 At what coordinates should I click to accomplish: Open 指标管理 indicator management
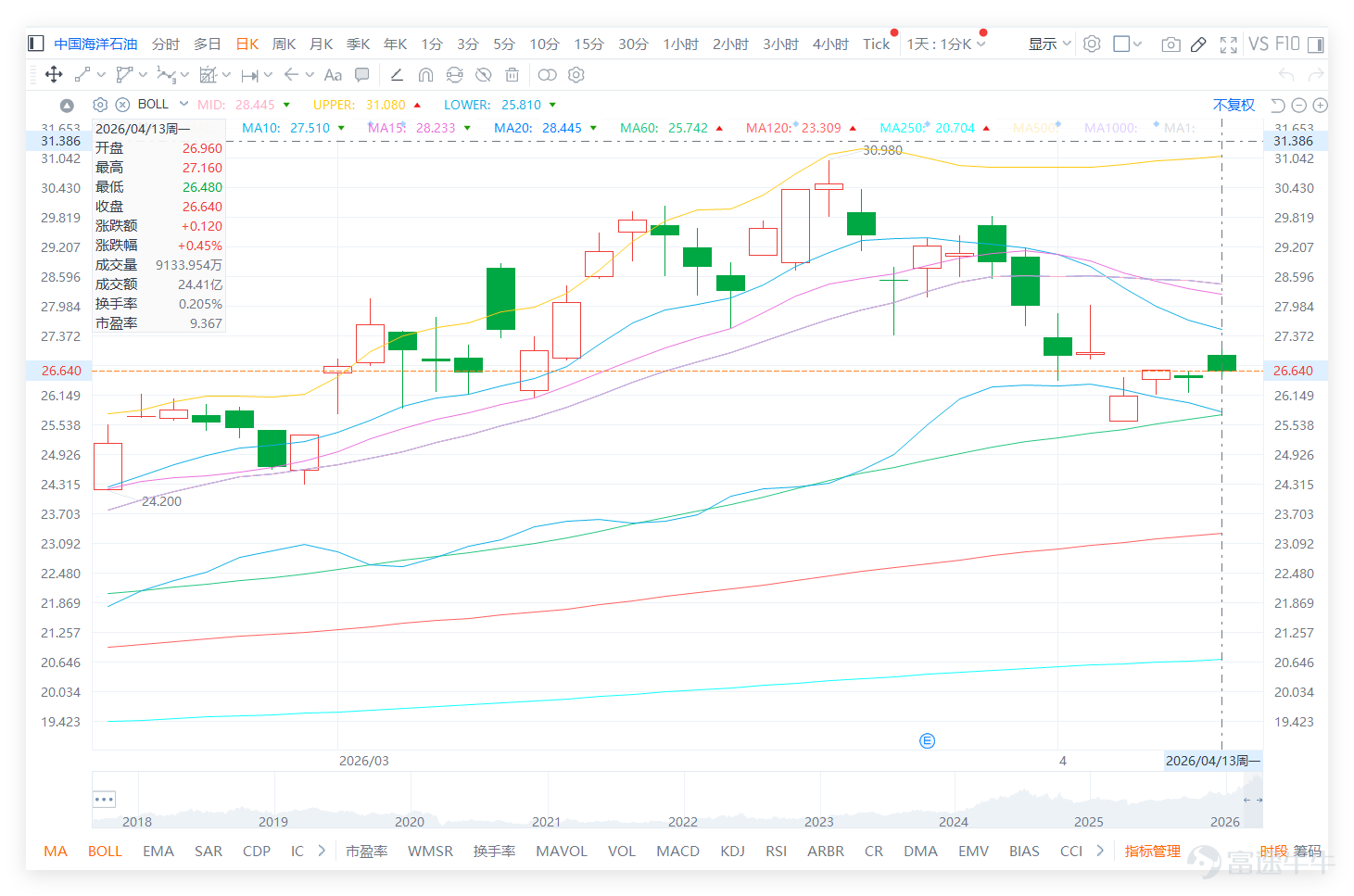1152,851
